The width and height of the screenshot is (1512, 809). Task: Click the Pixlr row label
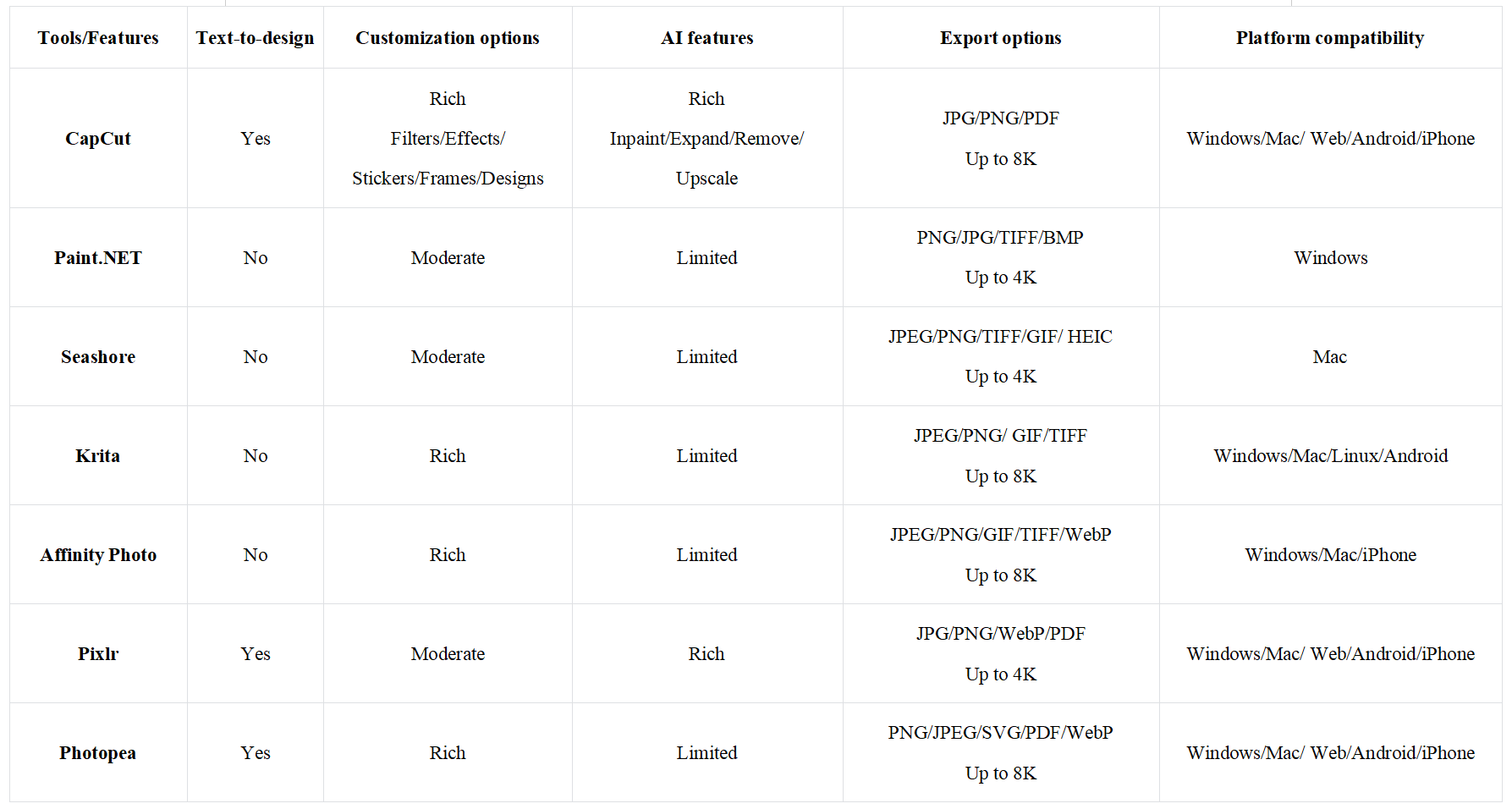click(98, 654)
